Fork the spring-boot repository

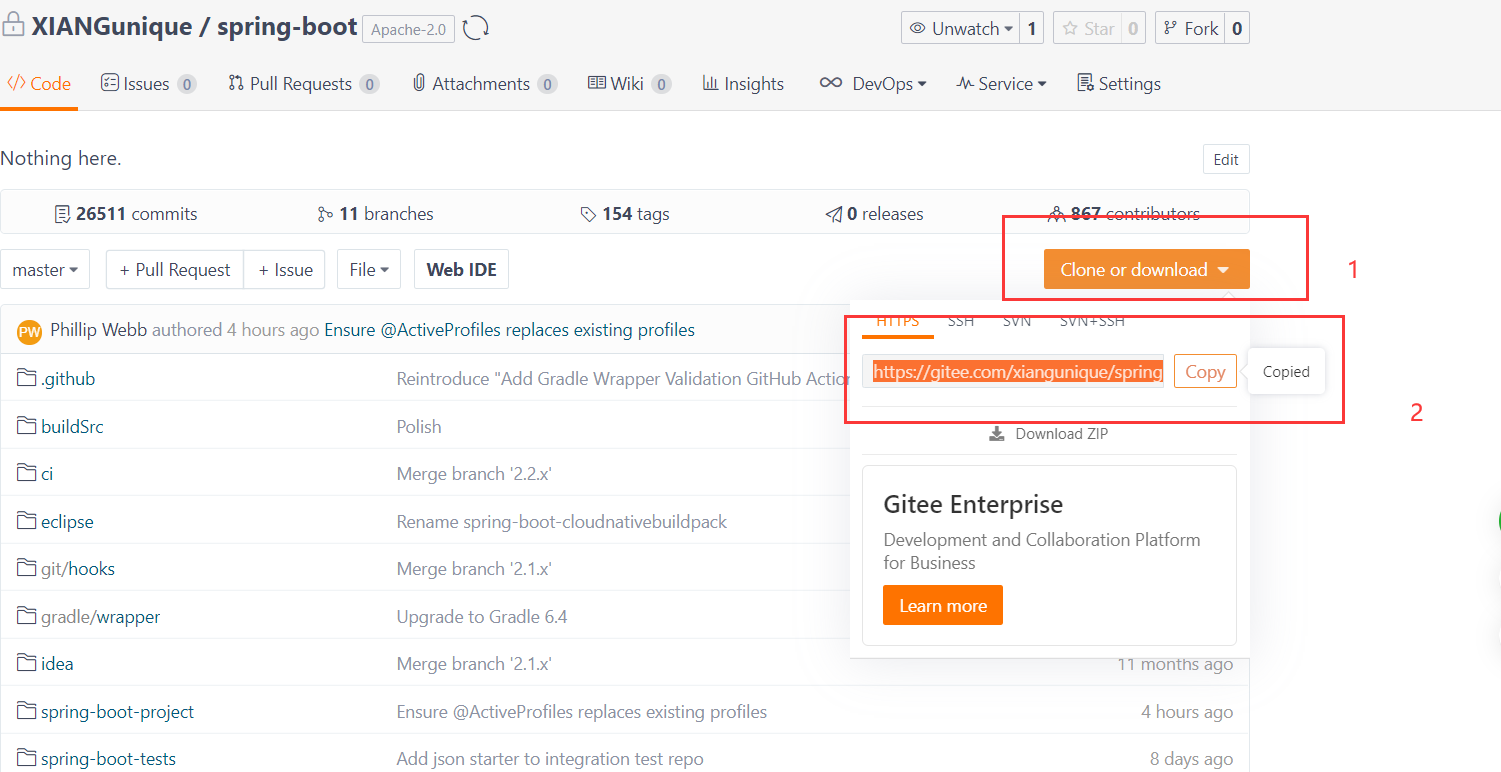tap(1190, 28)
